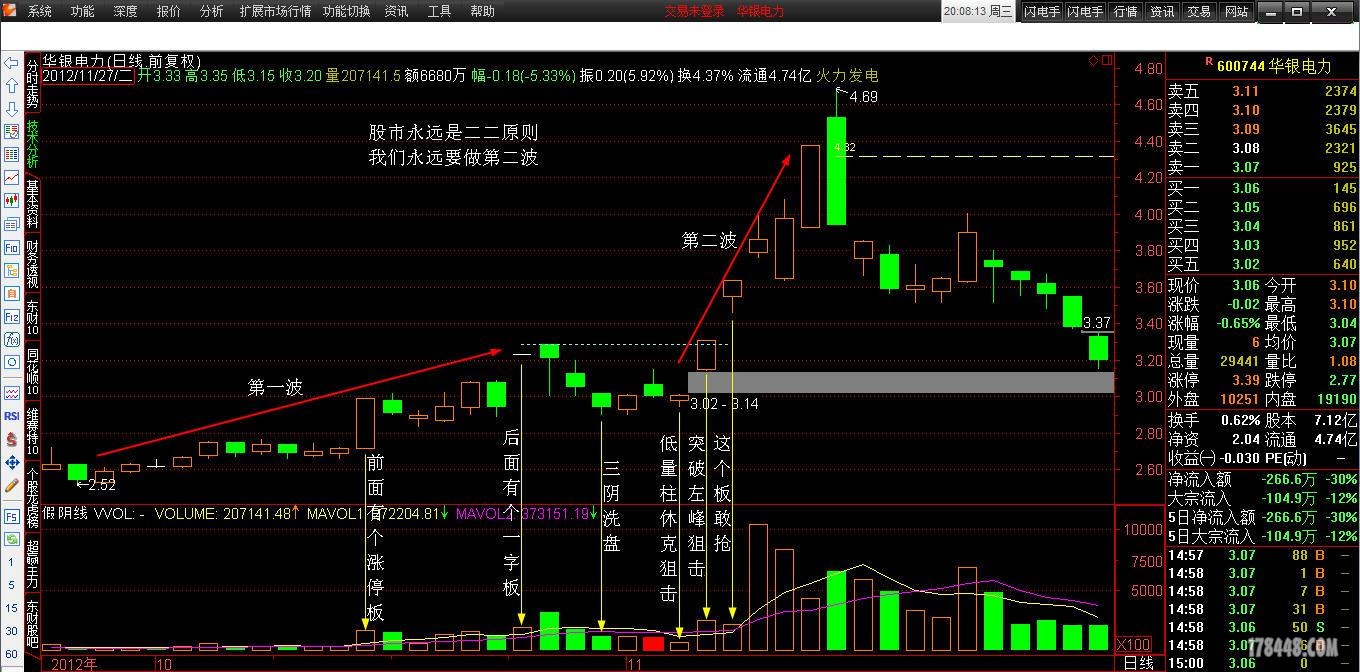Screen dimensions: 1360x672
Task: Select the 60-minute period in left sidebar
Action: pos(12,653)
